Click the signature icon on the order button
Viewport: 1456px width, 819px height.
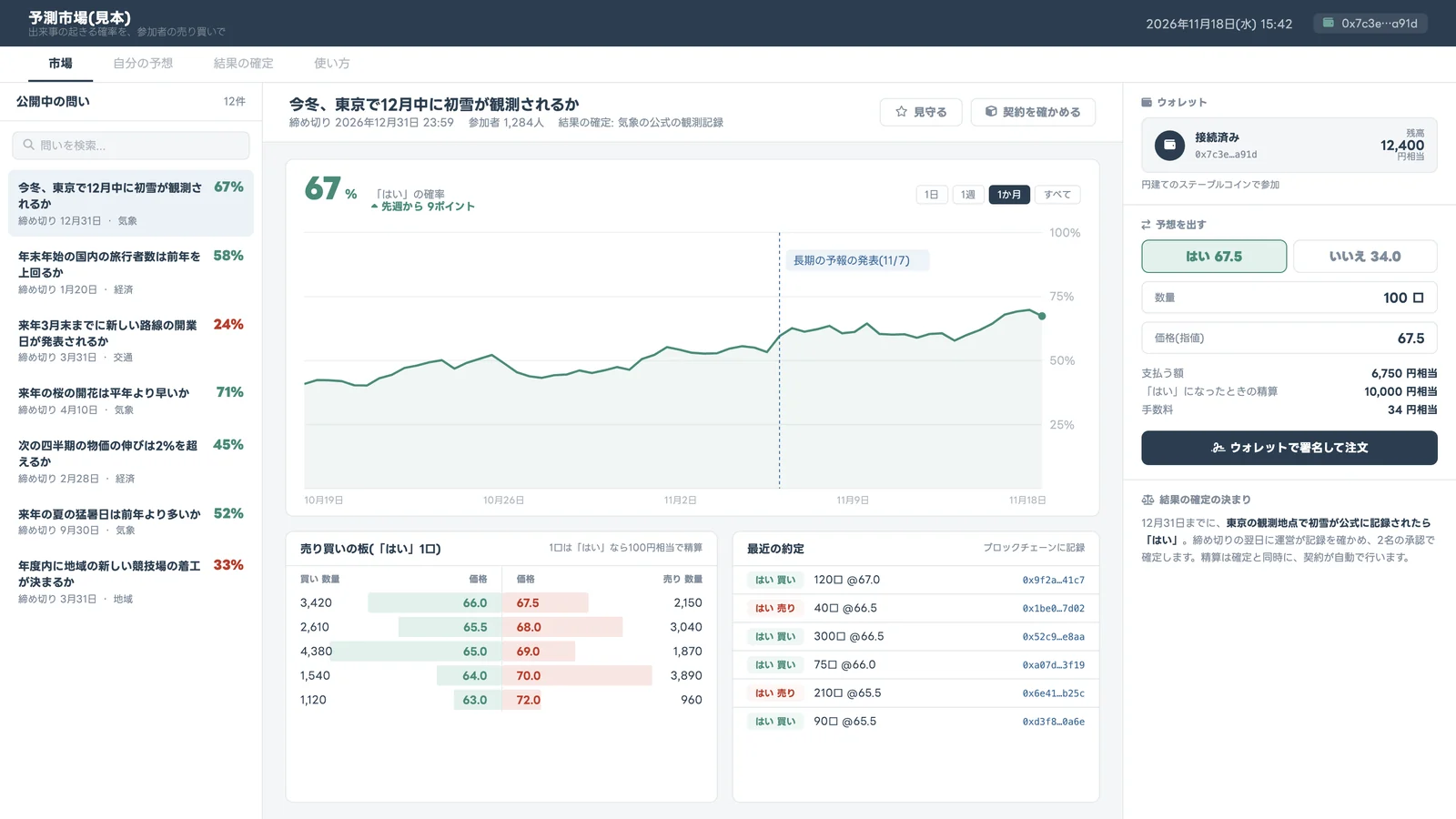click(1218, 448)
